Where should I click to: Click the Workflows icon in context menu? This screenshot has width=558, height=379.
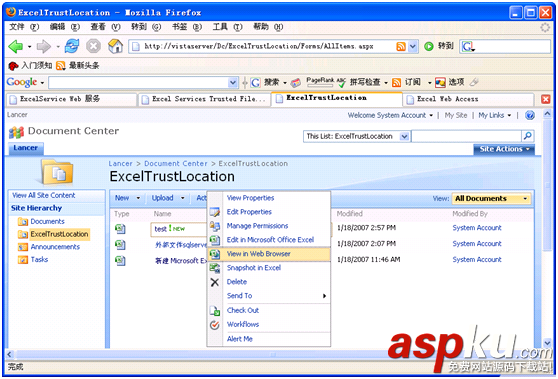tap(215, 325)
